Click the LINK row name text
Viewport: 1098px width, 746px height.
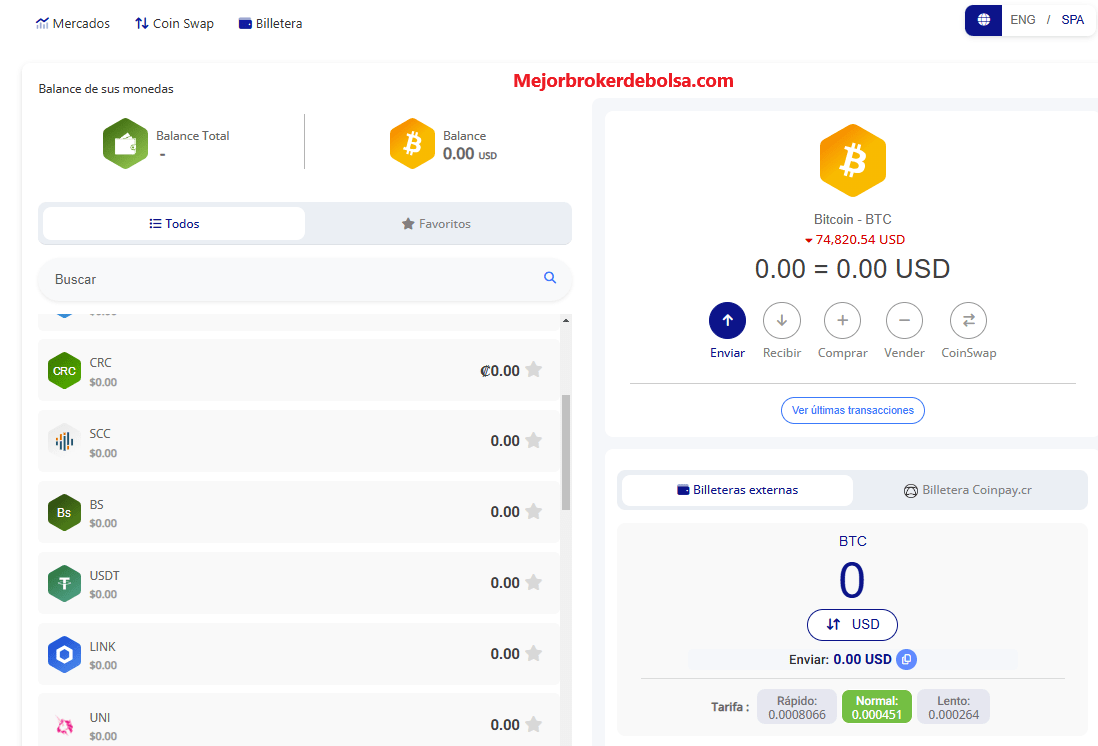point(102,647)
